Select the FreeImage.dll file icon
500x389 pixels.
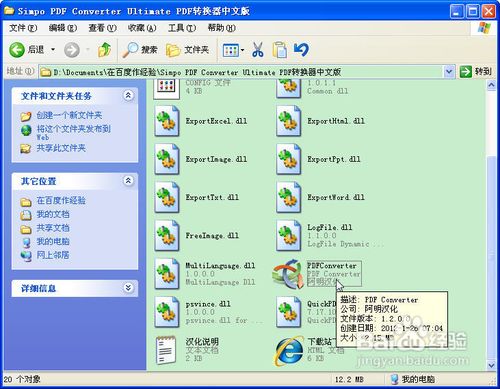(167, 236)
